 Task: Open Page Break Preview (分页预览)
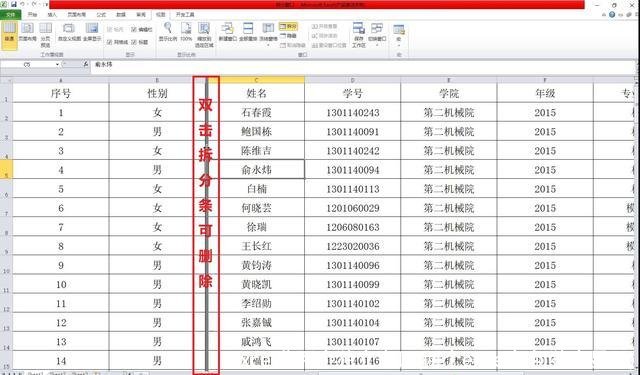pyautogui.click(x=45, y=35)
